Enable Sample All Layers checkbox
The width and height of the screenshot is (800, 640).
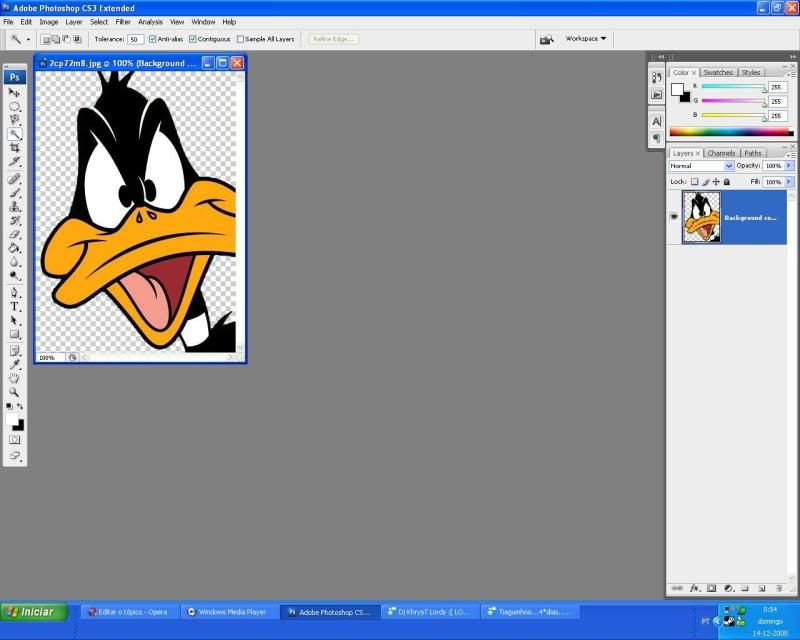(240, 39)
